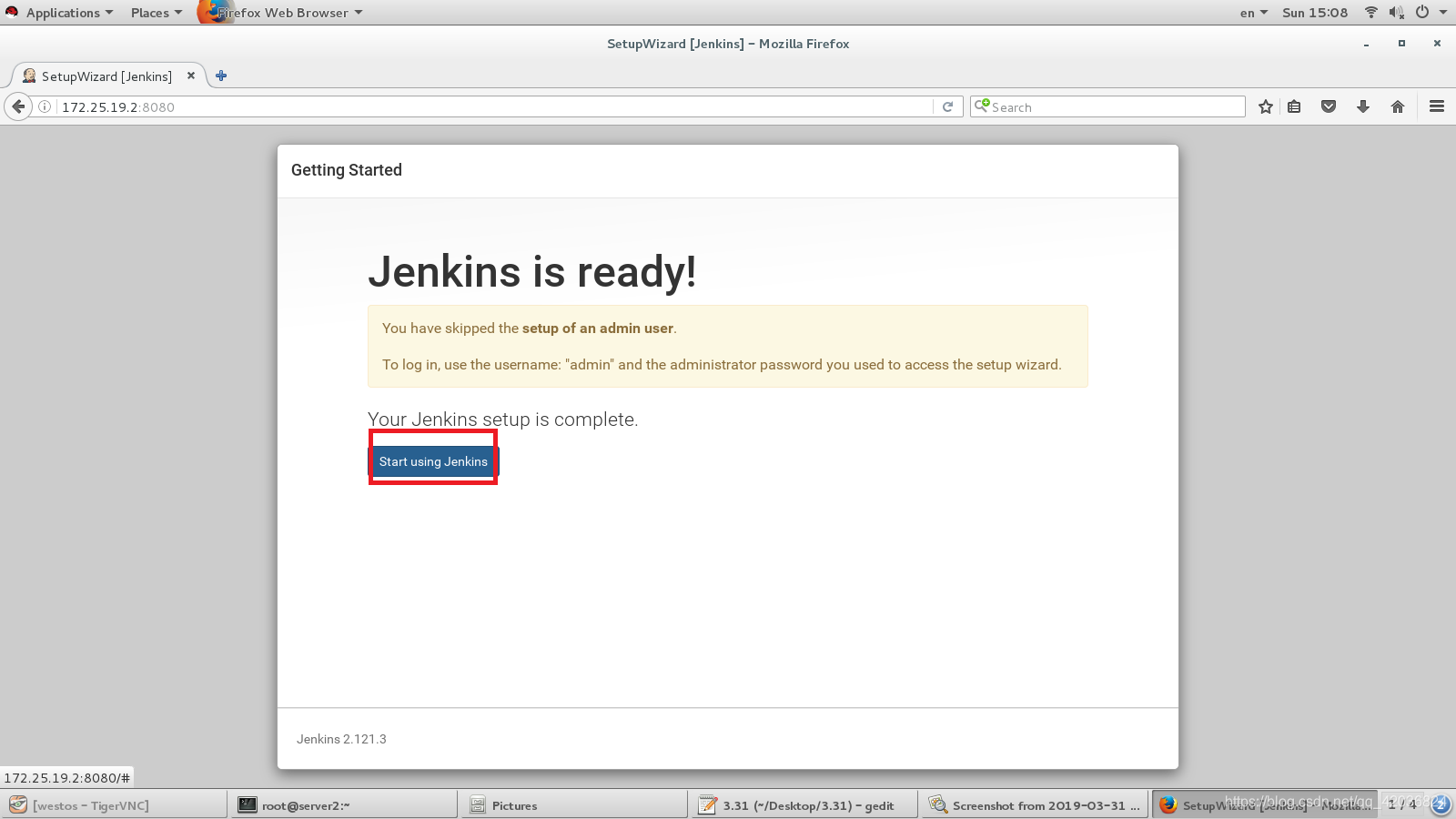Go to Firefox home page icon
Image resolution: width=1456 pixels, height=819 pixels.
point(1398,106)
